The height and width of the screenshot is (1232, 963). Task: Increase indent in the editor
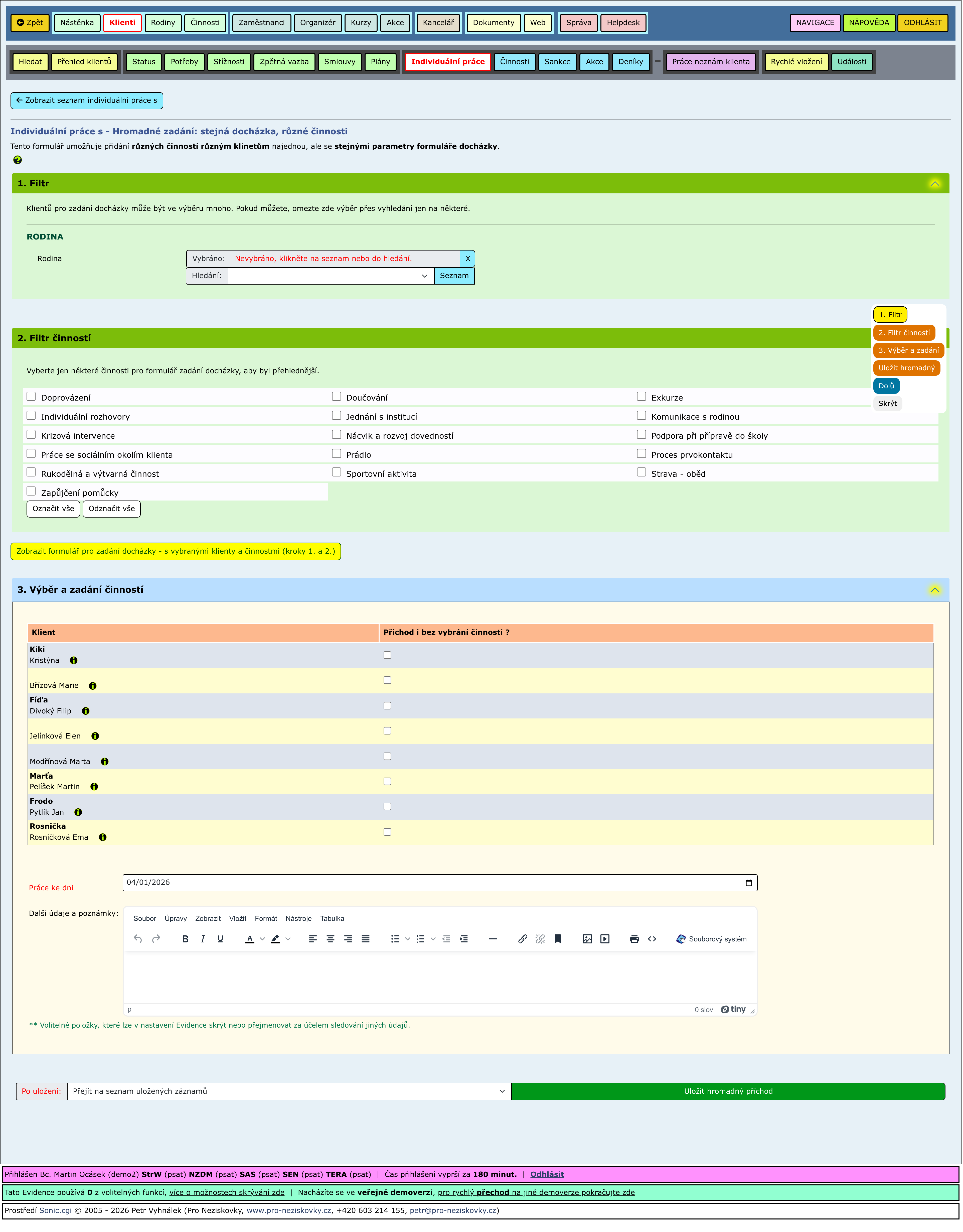tap(463, 939)
